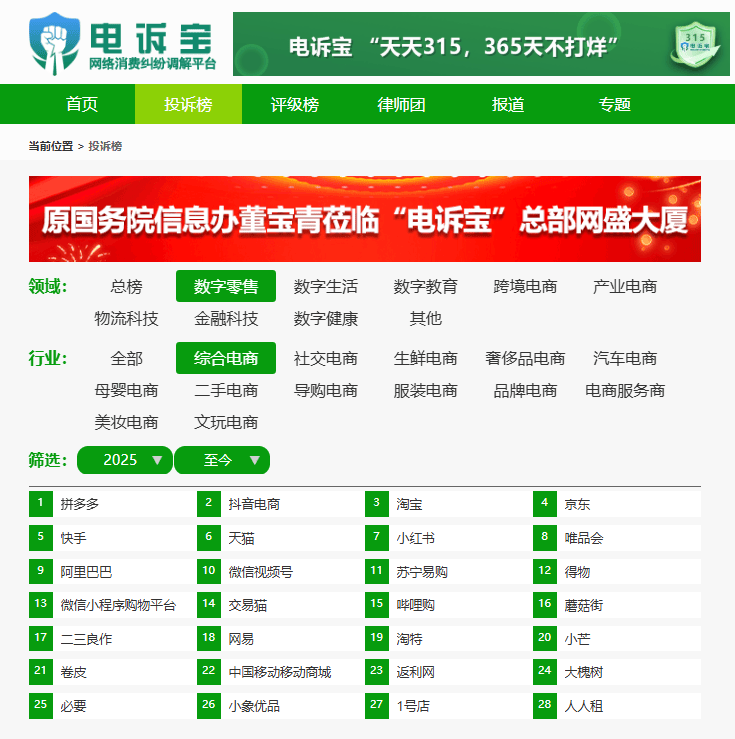The image size is (735, 739).
Task: Select the 社交电商 industry filter
Action: [x=326, y=358]
